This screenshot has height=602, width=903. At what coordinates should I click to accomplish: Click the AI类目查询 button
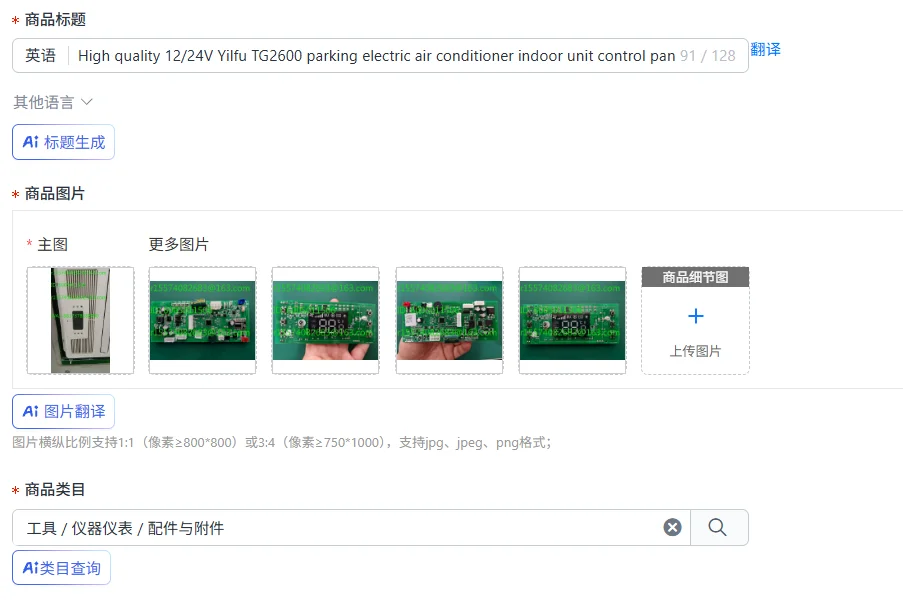pyautogui.click(x=61, y=568)
